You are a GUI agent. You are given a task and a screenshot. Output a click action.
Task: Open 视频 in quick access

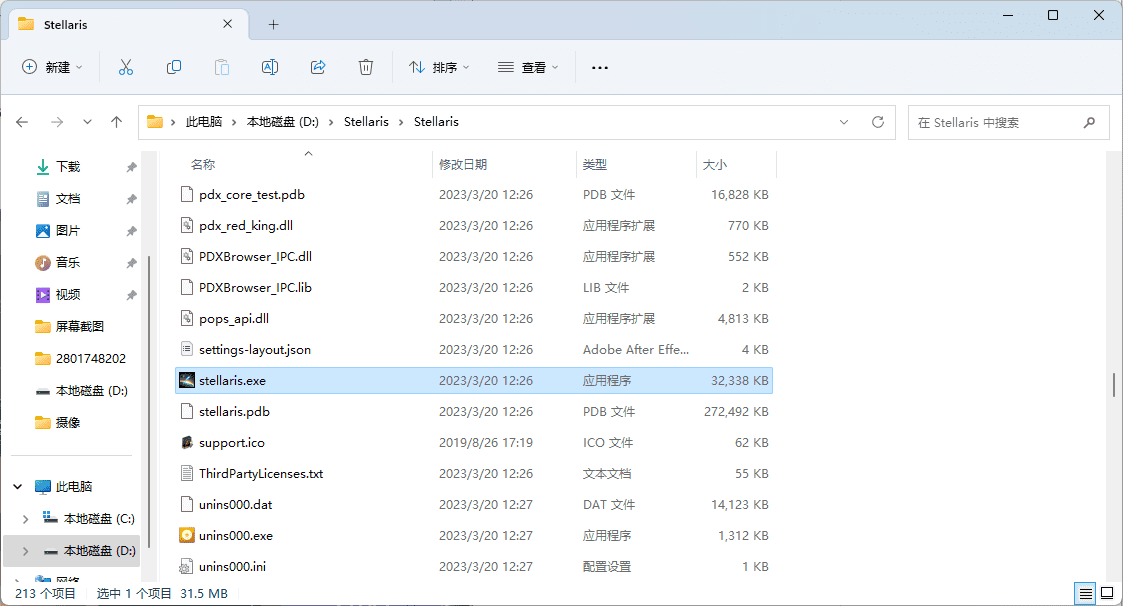(x=68, y=294)
